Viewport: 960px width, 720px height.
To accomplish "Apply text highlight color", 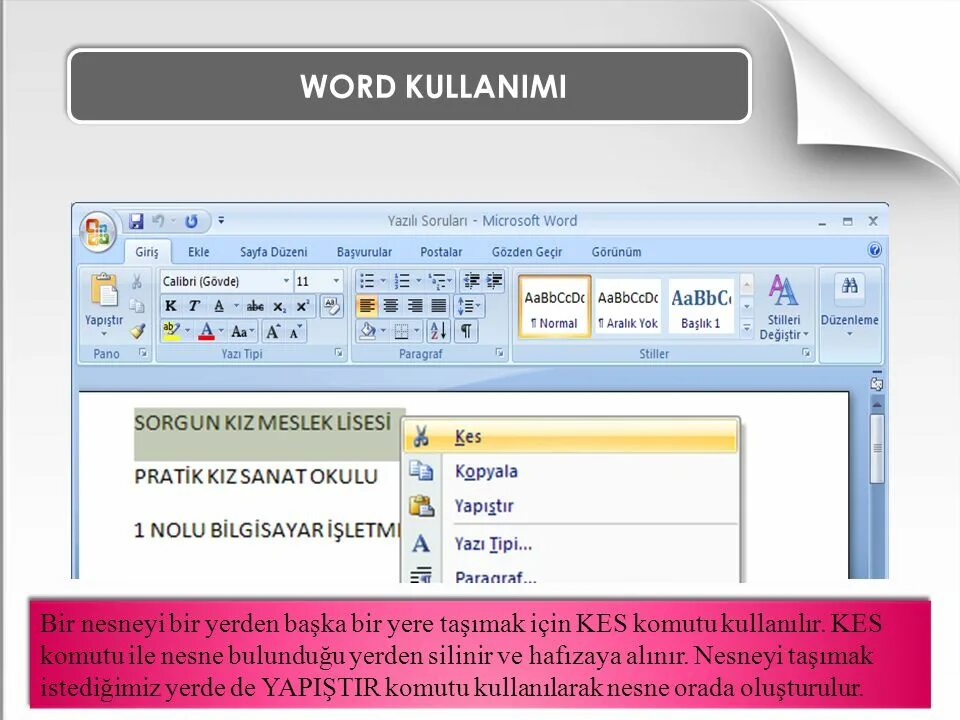I will tap(171, 331).
